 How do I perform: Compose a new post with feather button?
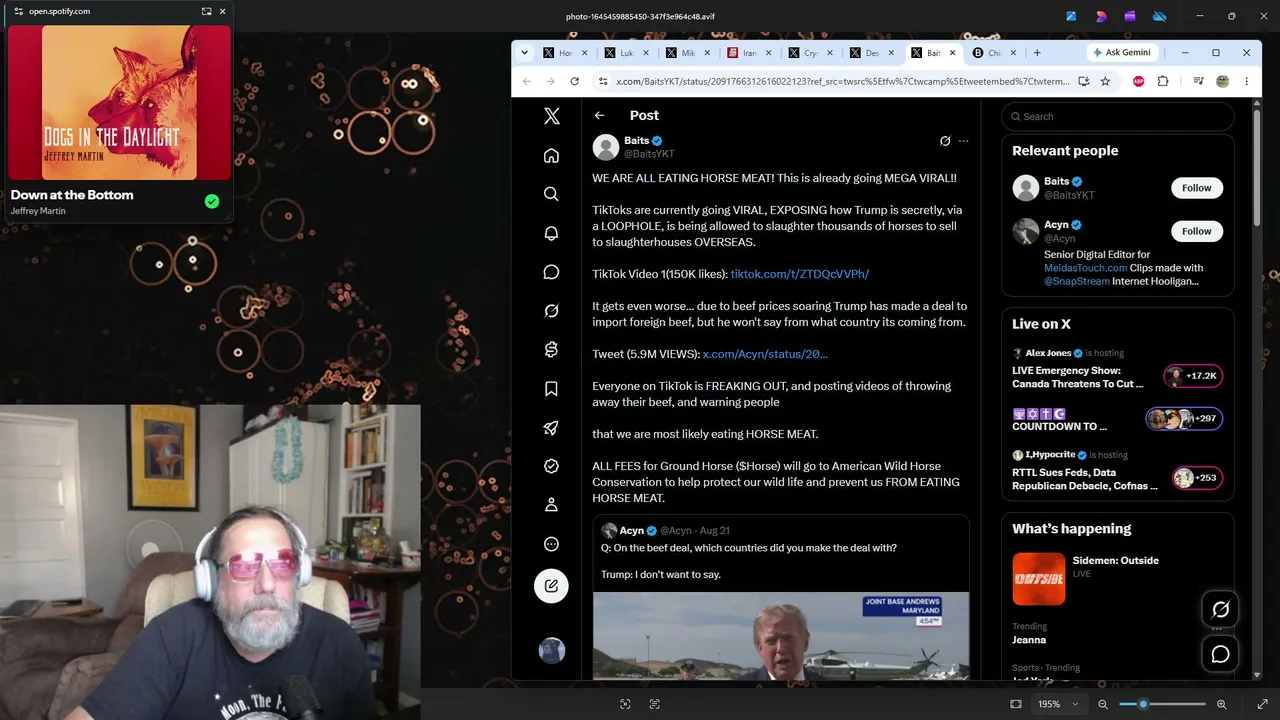[551, 586]
